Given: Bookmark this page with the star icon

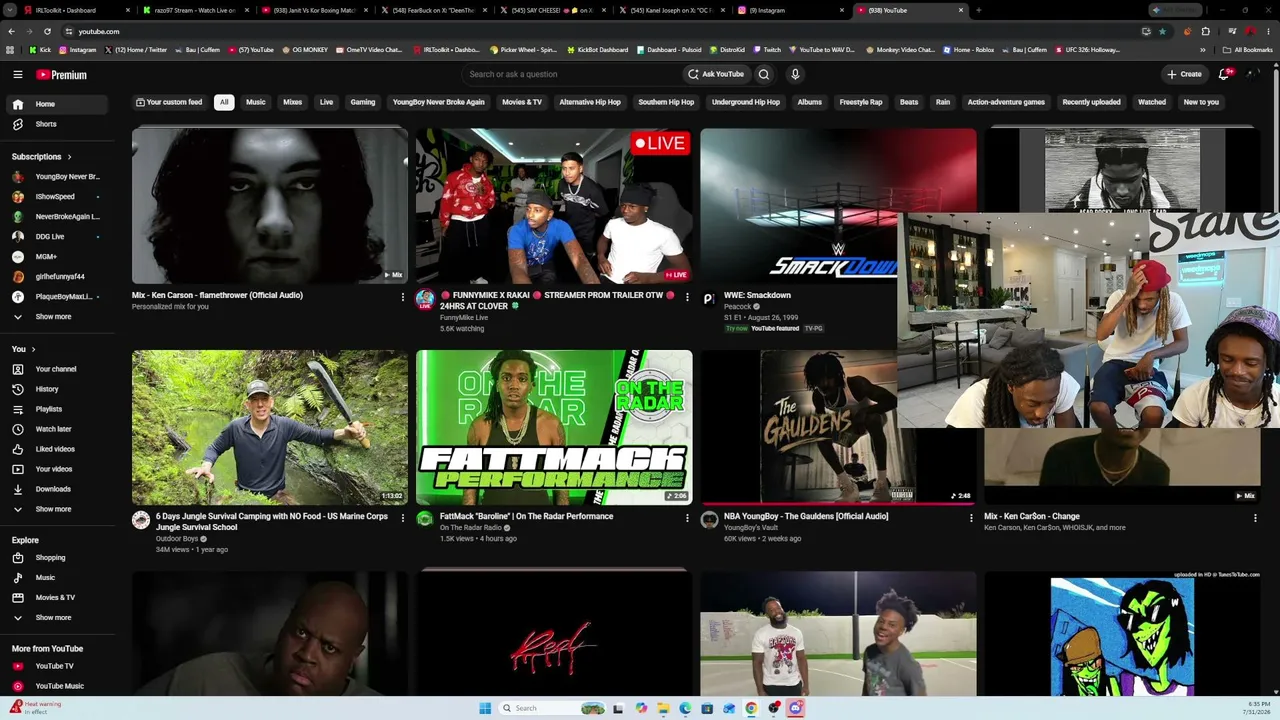Looking at the screenshot, I should [1162, 31].
